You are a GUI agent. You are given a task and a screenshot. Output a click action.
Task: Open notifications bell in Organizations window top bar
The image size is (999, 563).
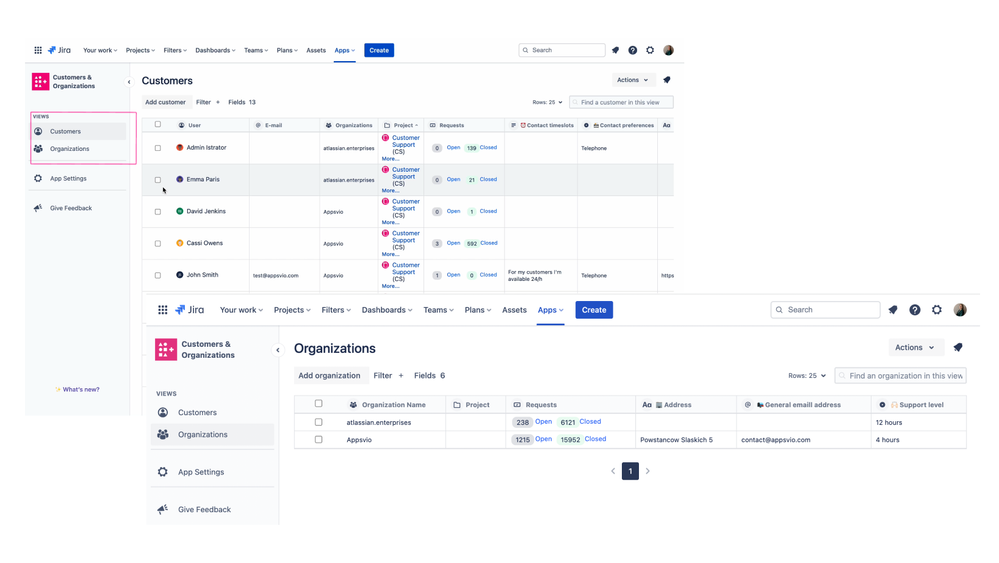[x=893, y=310]
